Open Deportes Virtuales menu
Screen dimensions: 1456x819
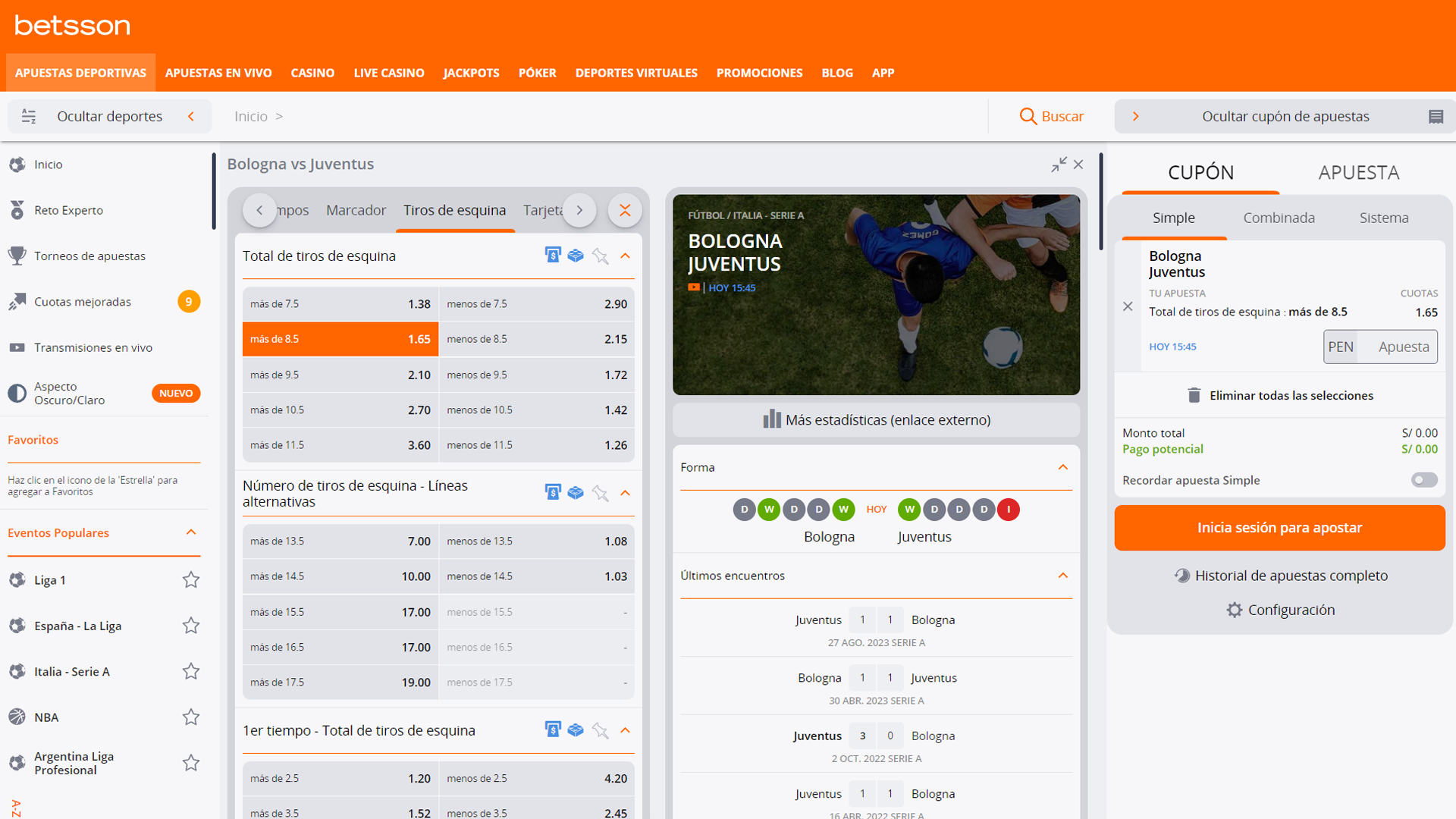coord(636,73)
